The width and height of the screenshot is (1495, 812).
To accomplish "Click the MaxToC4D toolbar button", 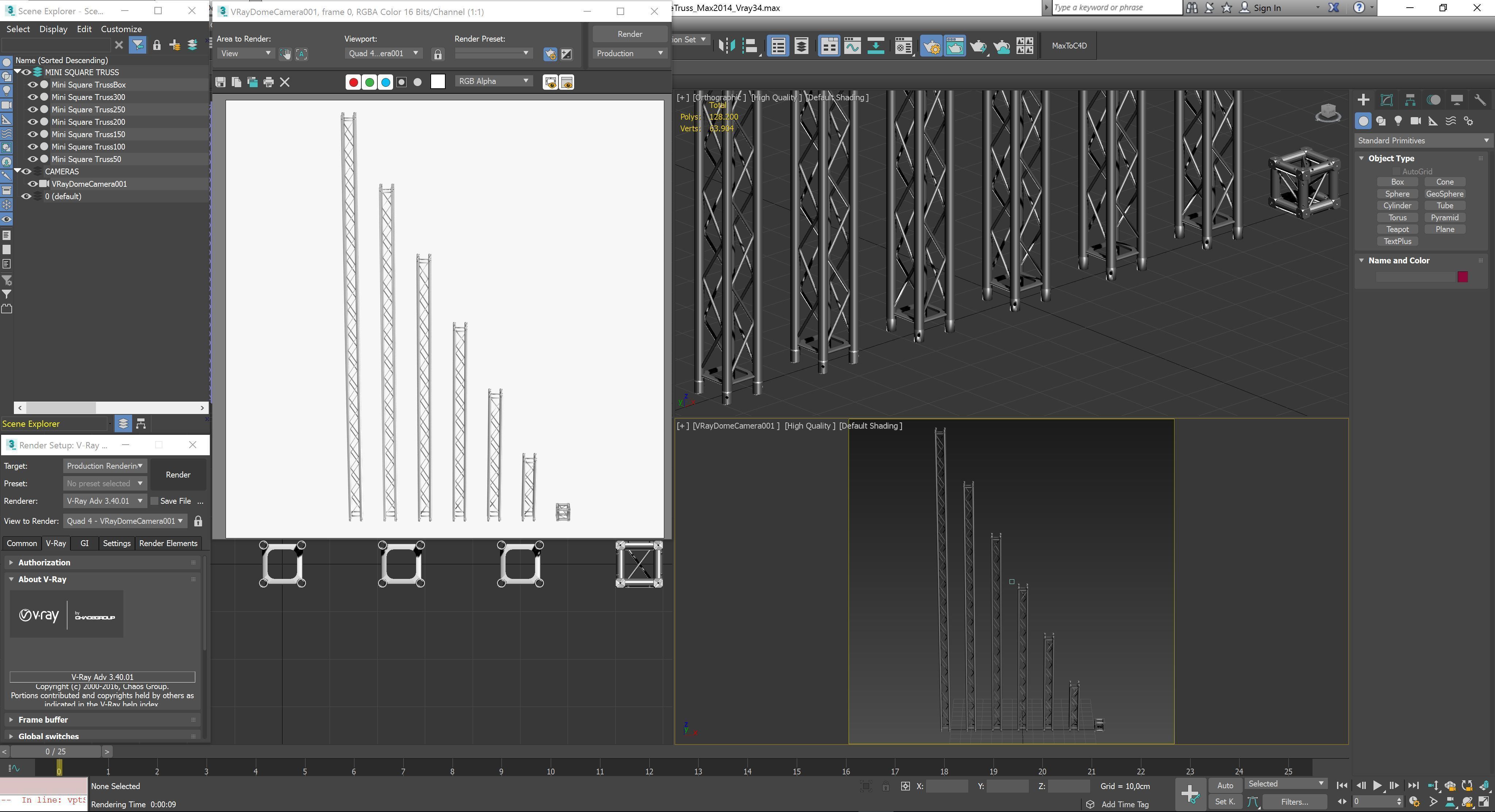I will pyautogui.click(x=1069, y=46).
